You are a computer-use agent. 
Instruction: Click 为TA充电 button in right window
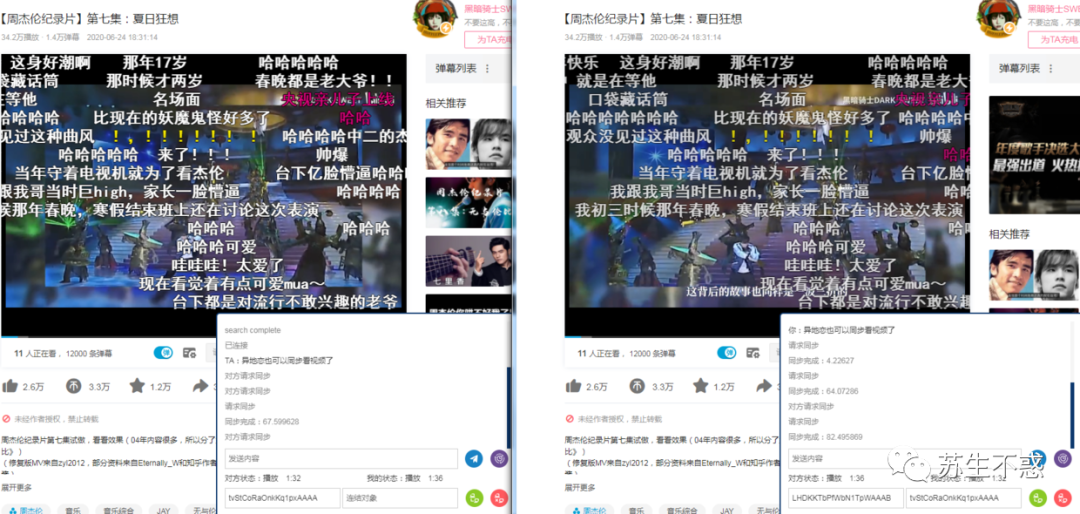click(x=1054, y=40)
